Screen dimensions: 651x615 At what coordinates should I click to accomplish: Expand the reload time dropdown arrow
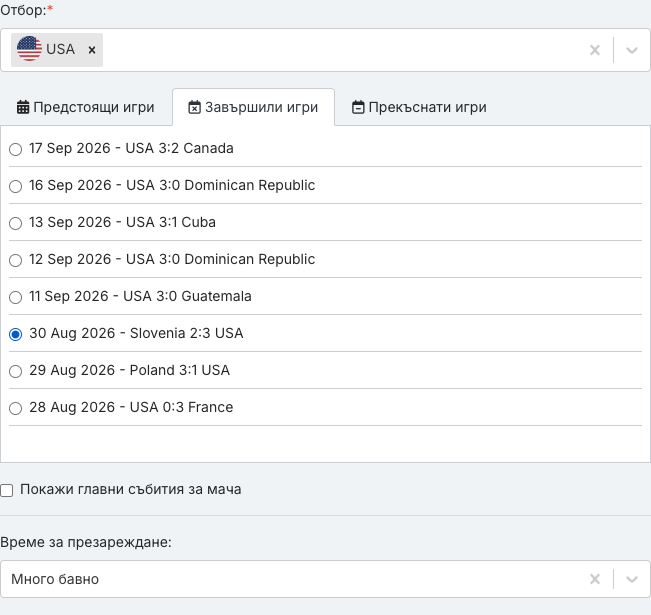[x=631, y=579]
